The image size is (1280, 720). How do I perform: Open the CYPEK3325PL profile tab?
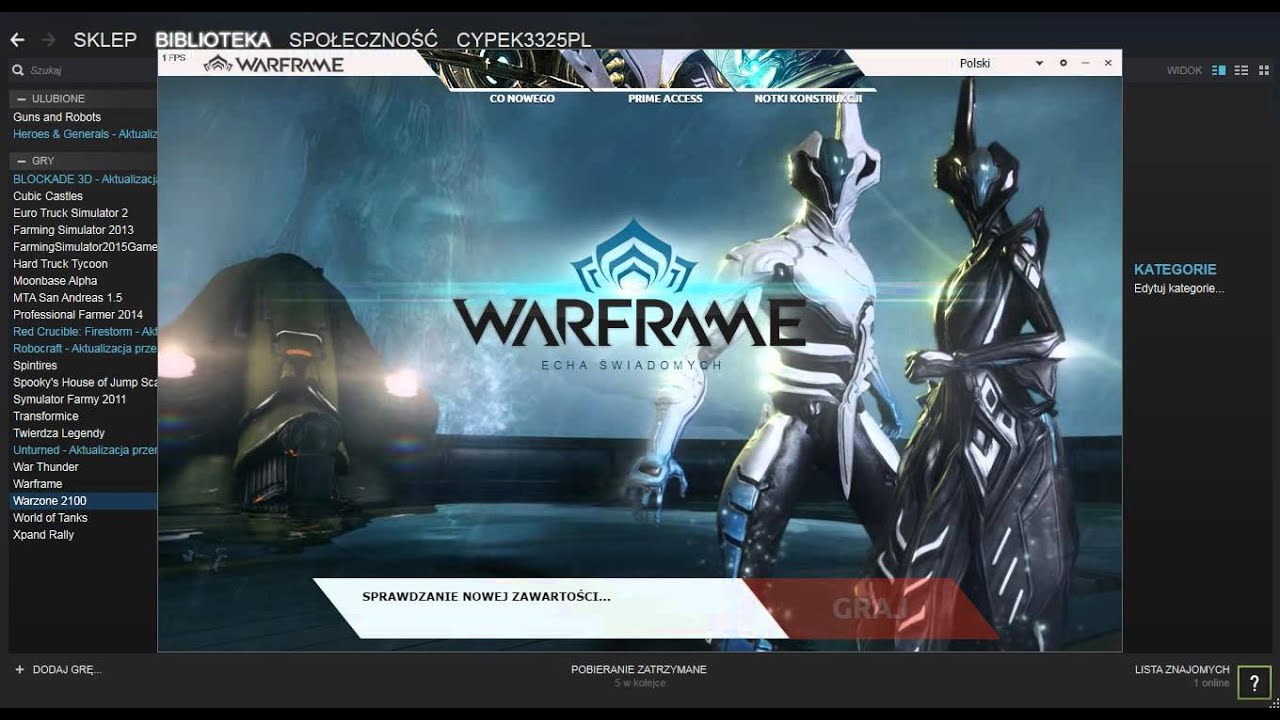pos(523,40)
